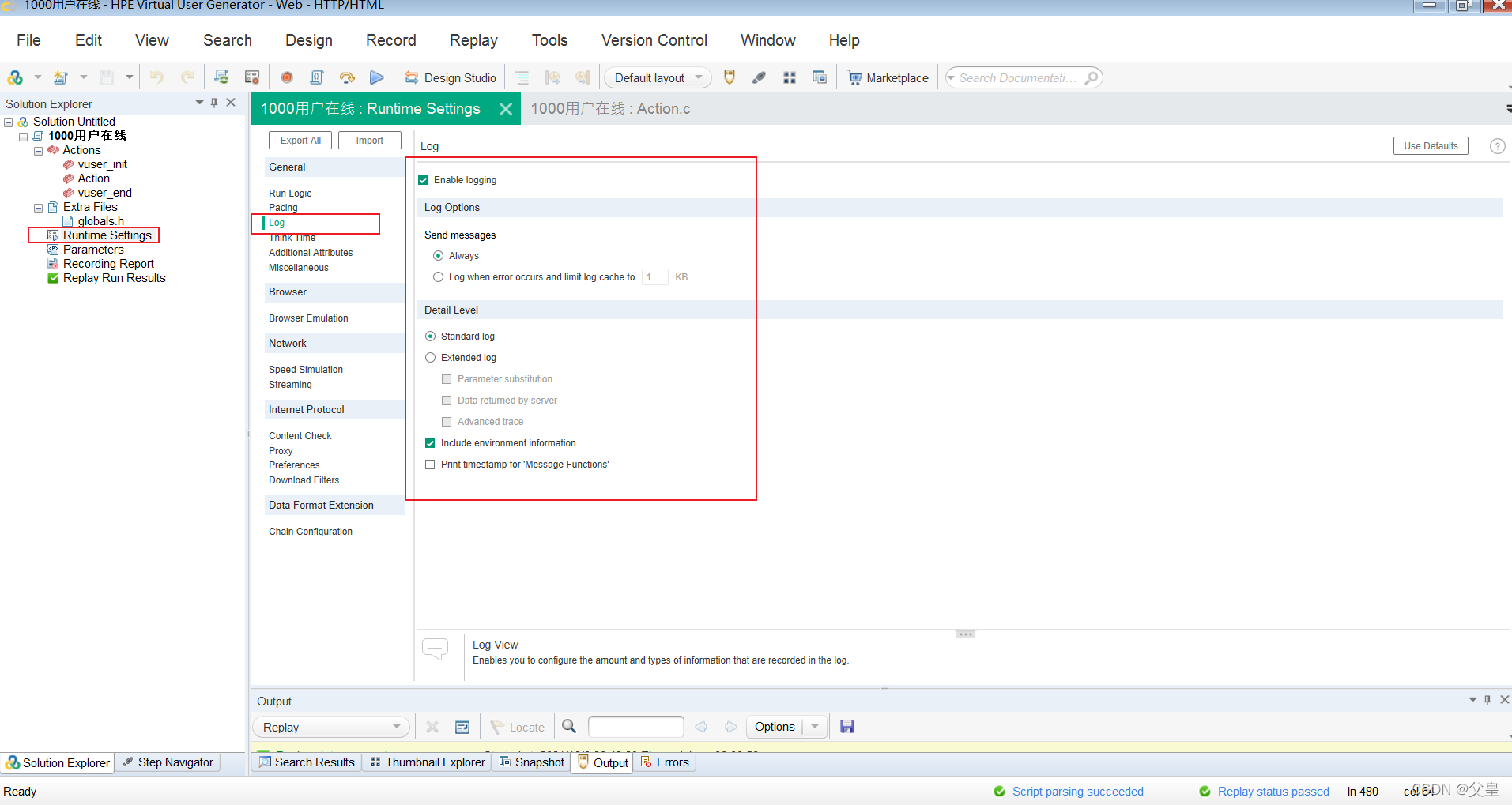
Task: Click the wrap text icon in Output
Action: point(462,727)
